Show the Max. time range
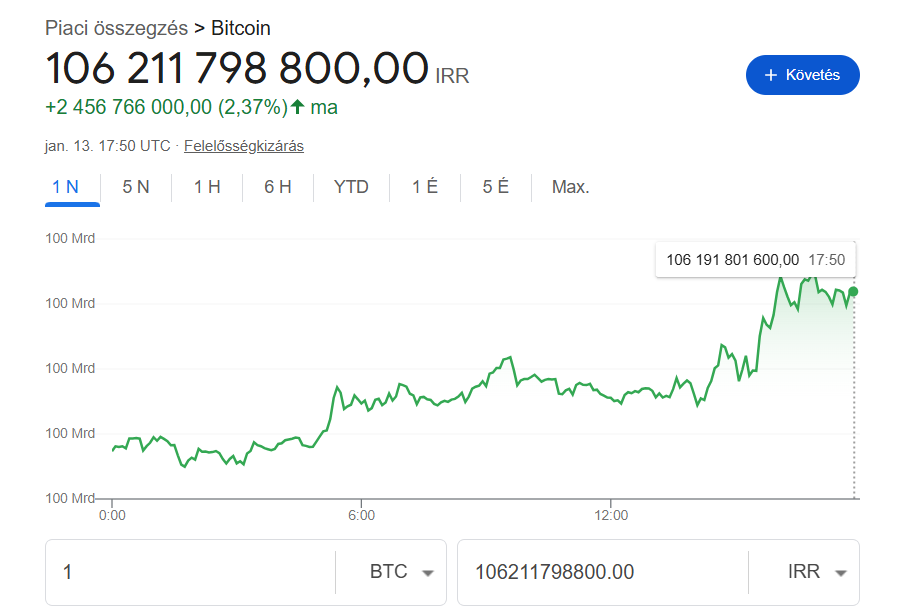 click(x=571, y=187)
